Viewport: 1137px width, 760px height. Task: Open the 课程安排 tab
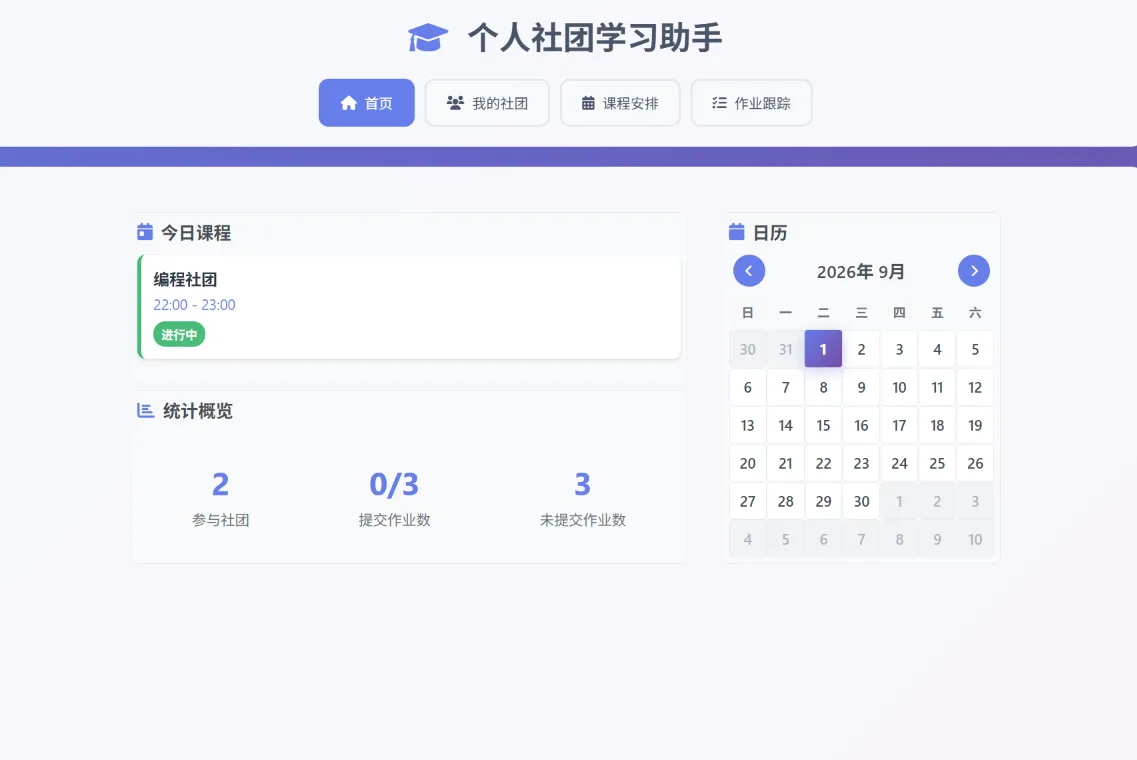click(620, 103)
